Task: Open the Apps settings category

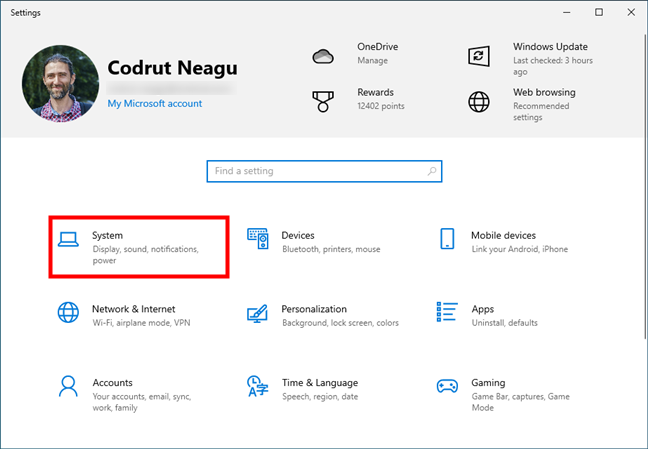Action: click(x=488, y=315)
